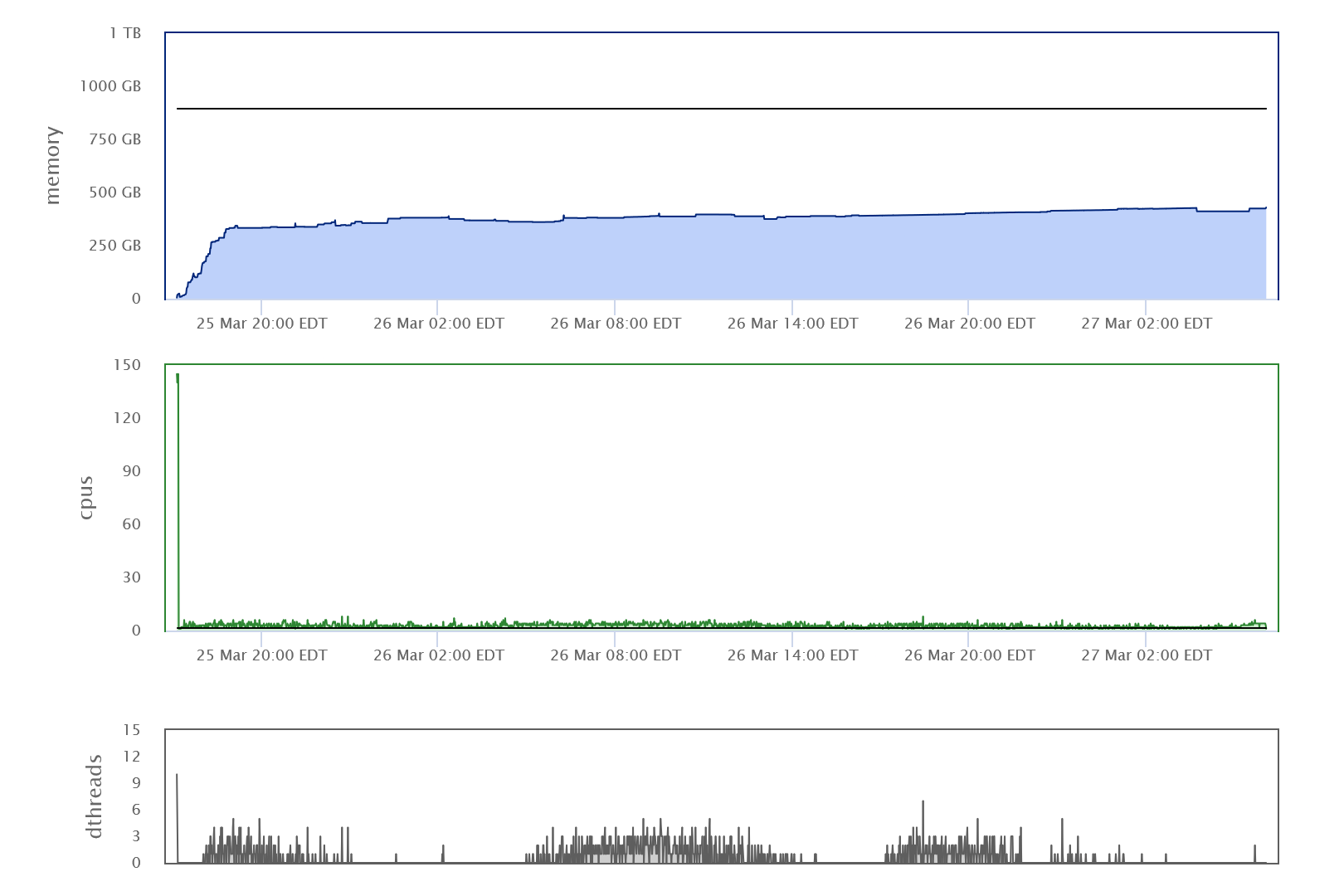Click "26 Mar 08:00 EDT" under memory chart

pyautogui.click(x=616, y=324)
